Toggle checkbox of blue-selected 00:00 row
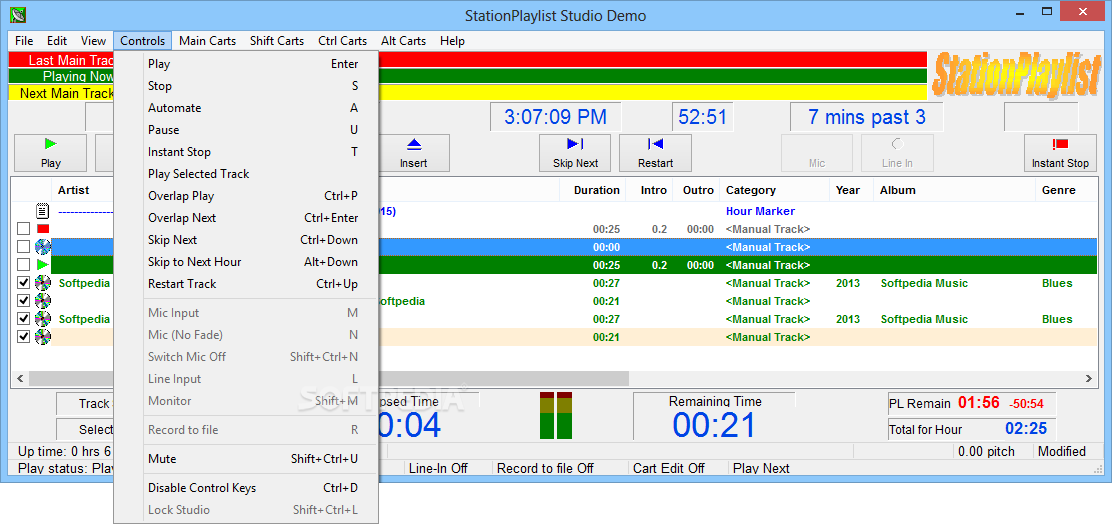The height and width of the screenshot is (524, 1112). [23, 247]
